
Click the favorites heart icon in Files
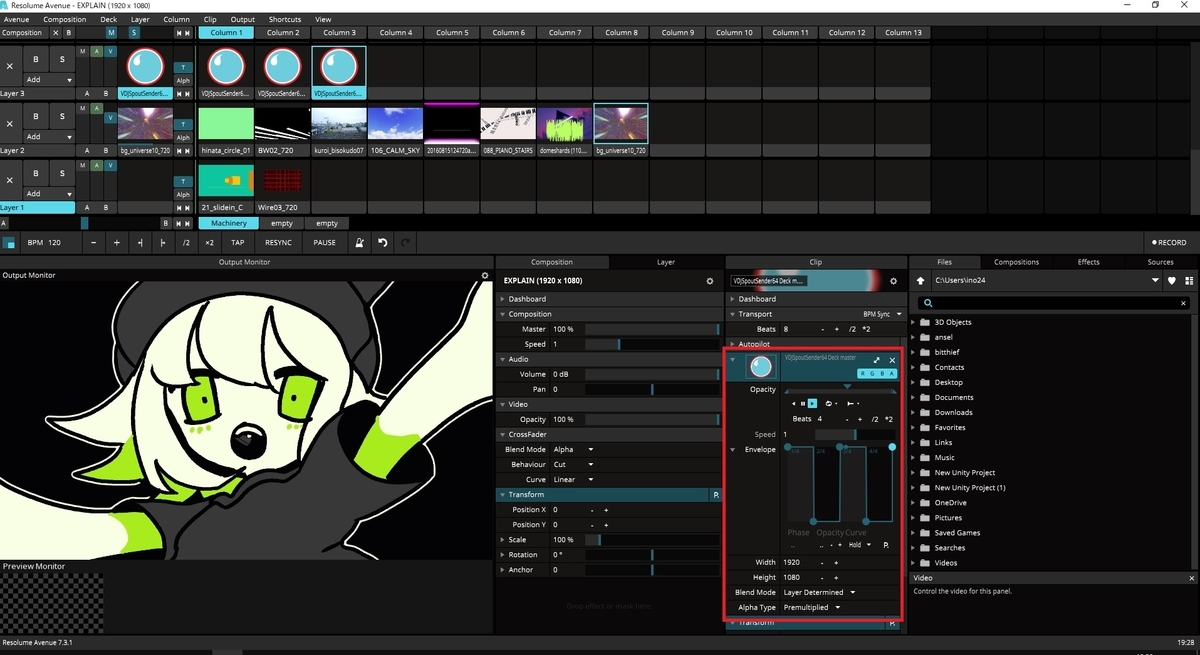(x=1172, y=281)
